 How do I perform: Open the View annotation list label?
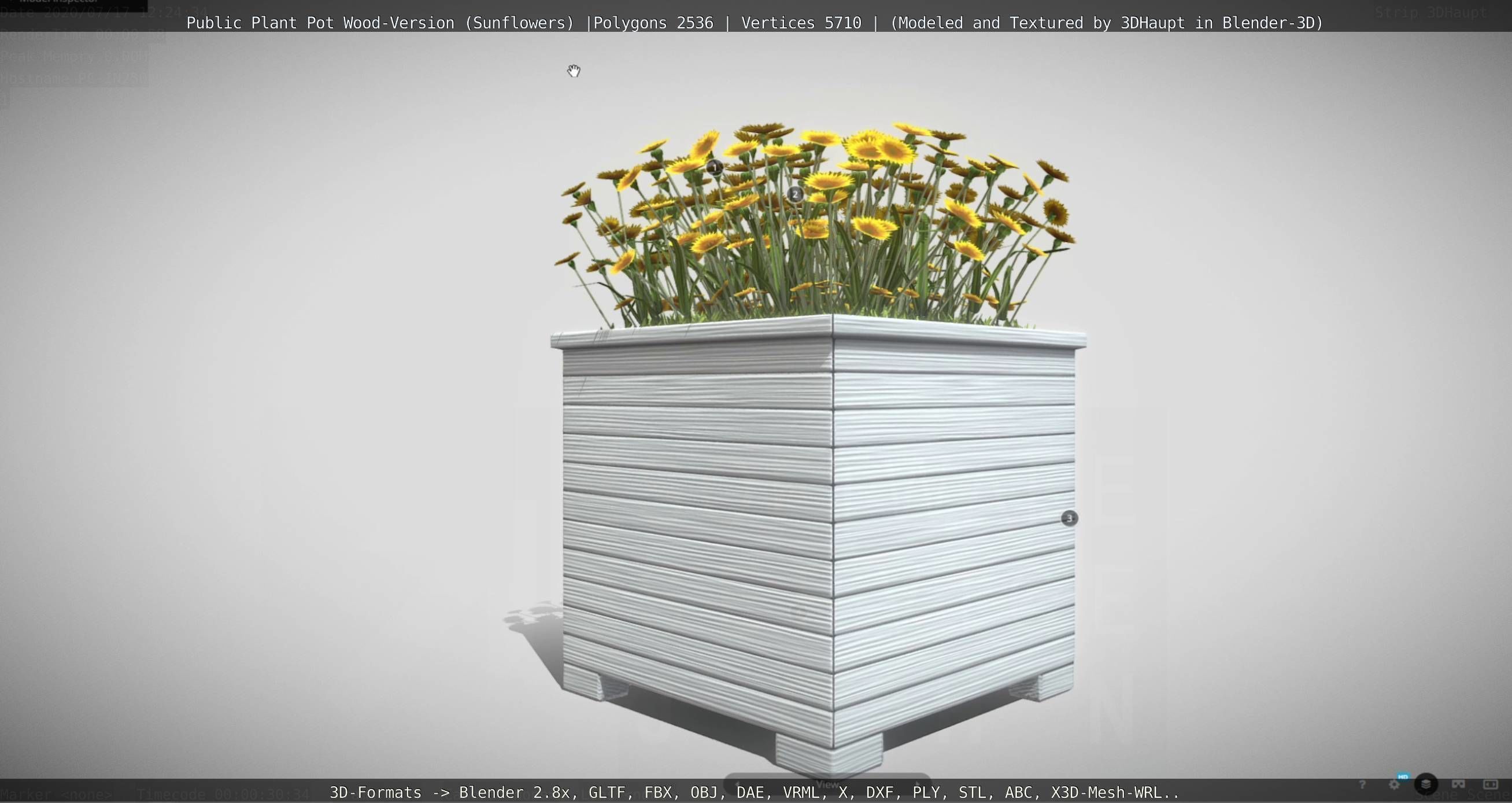click(x=827, y=784)
